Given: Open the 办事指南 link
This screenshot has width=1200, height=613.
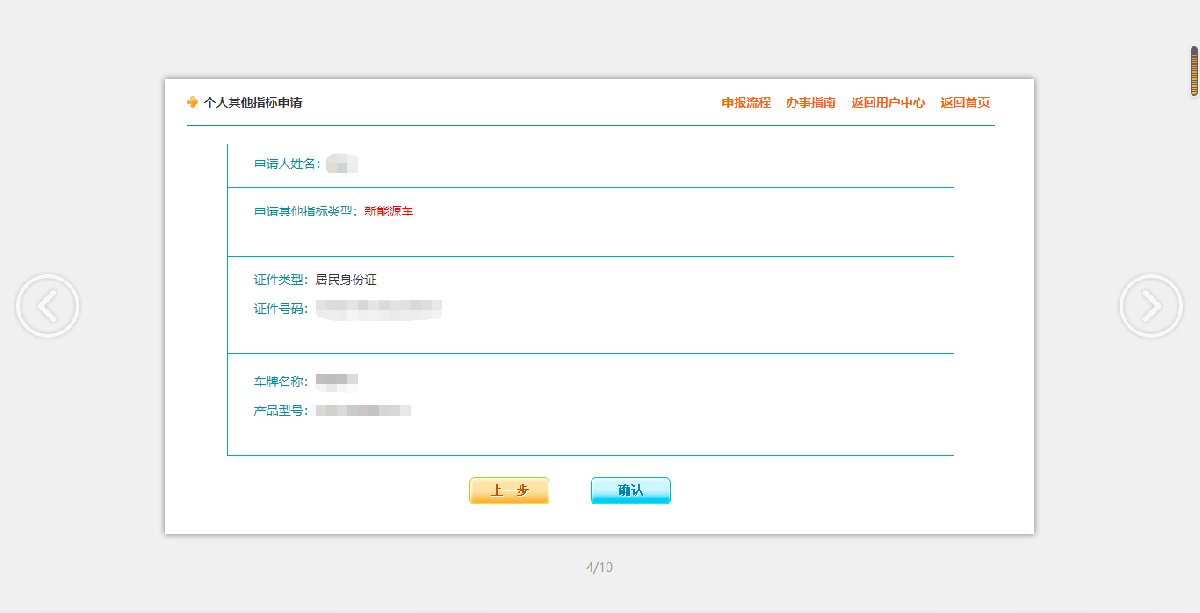Looking at the screenshot, I should point(810,103).
